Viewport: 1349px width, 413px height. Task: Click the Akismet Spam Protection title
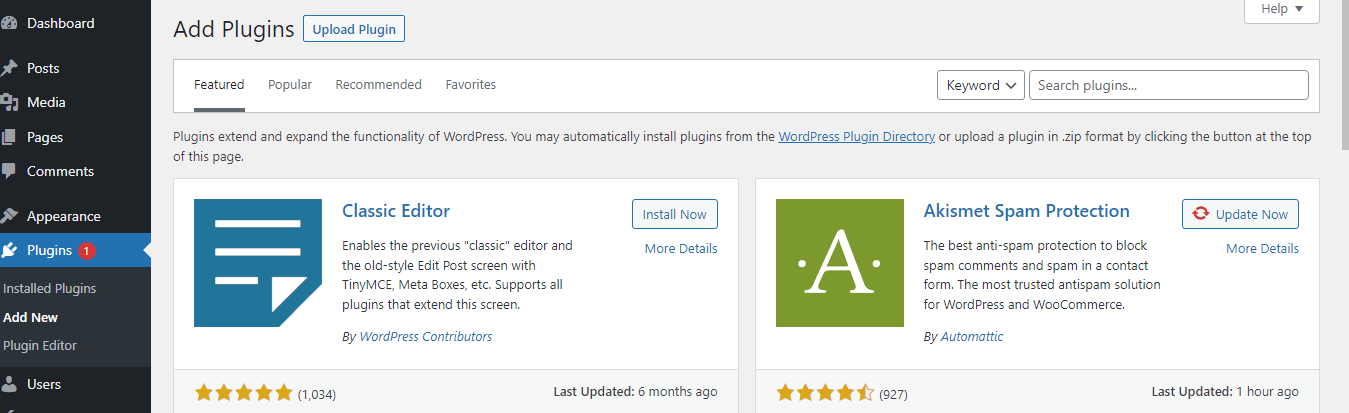[1027, 211]
